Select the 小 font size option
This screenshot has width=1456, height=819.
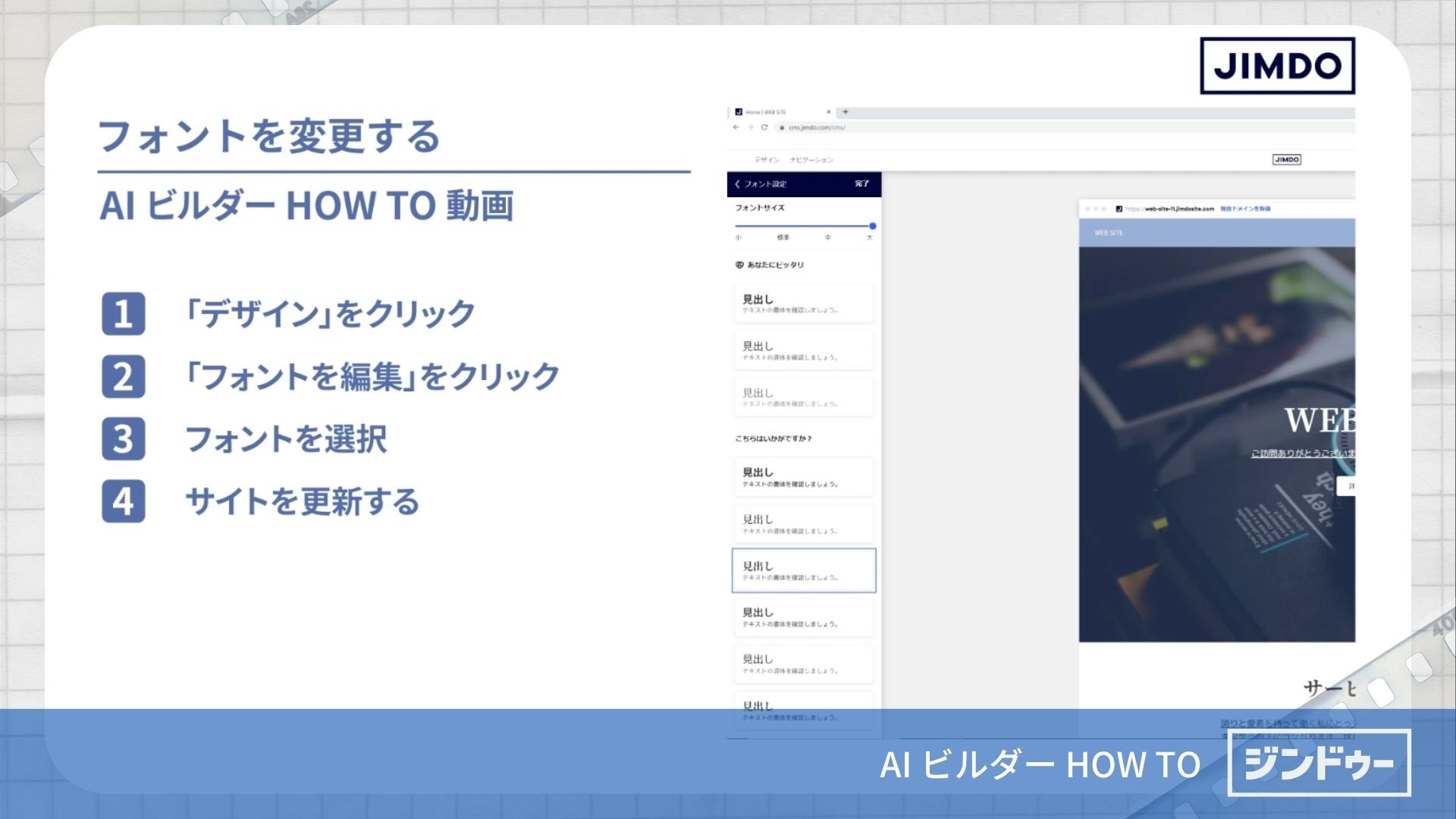(737, 237)
